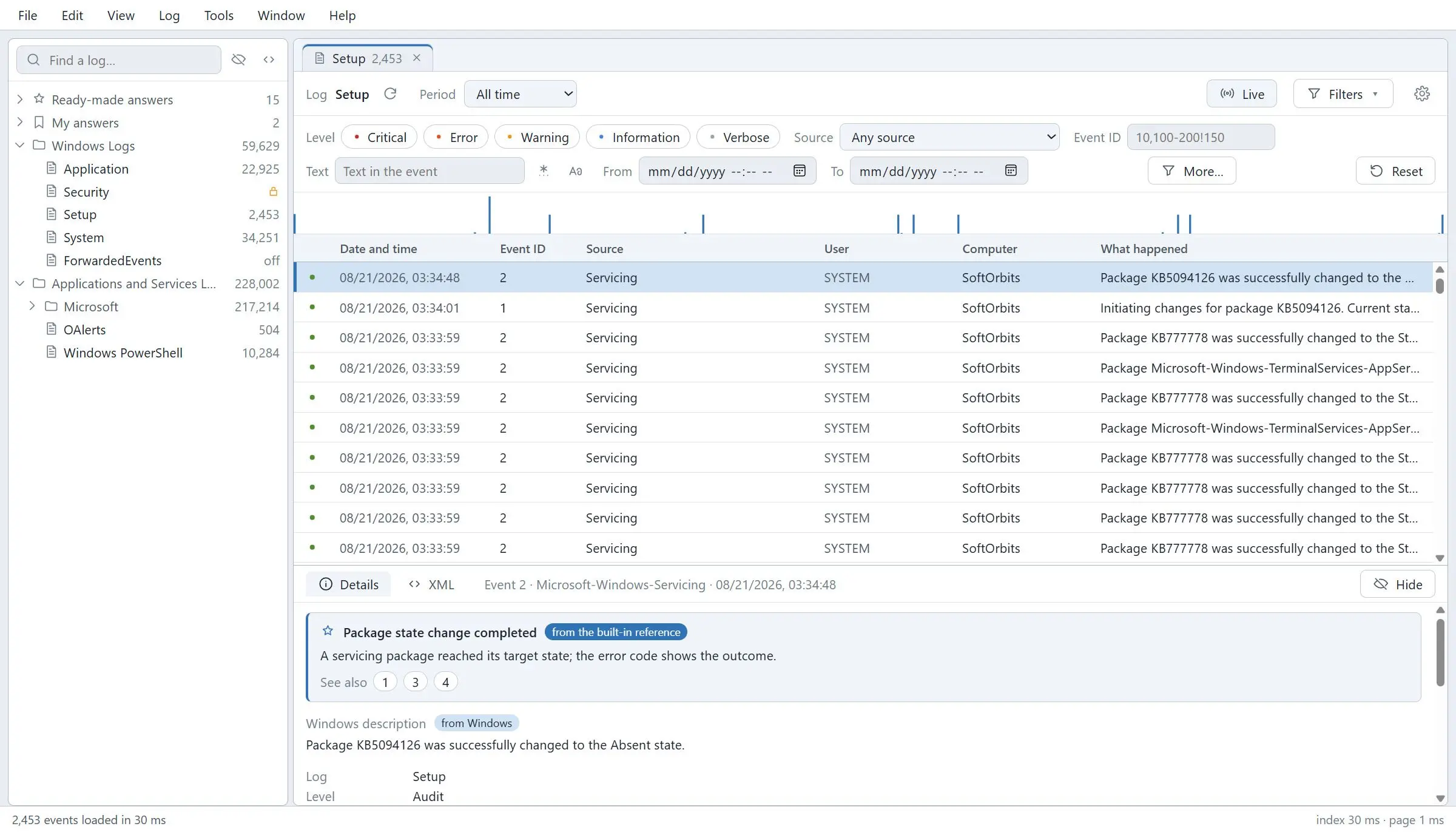Viewport: 1456px width, 832px height.
Task: Expand the Microsoft folder node
Action: pos(32,306)
